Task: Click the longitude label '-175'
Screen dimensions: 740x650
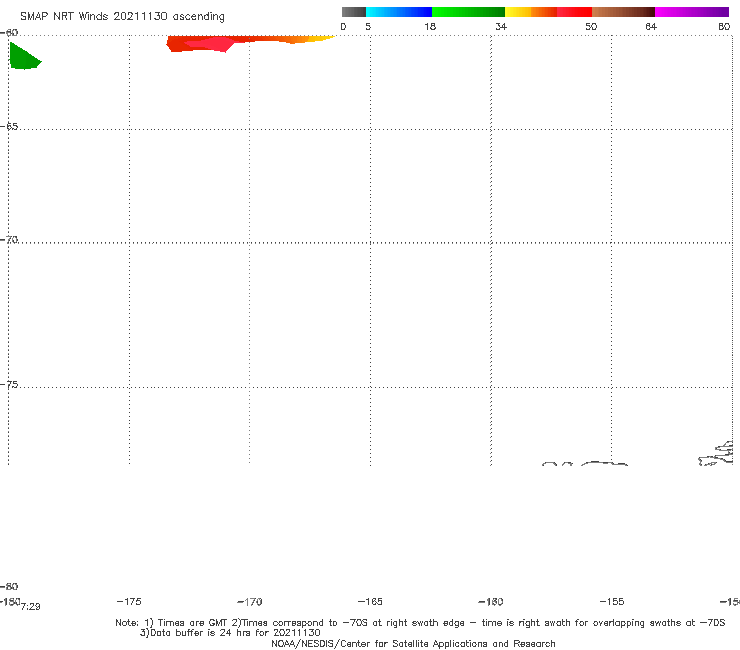Action: 129,601
